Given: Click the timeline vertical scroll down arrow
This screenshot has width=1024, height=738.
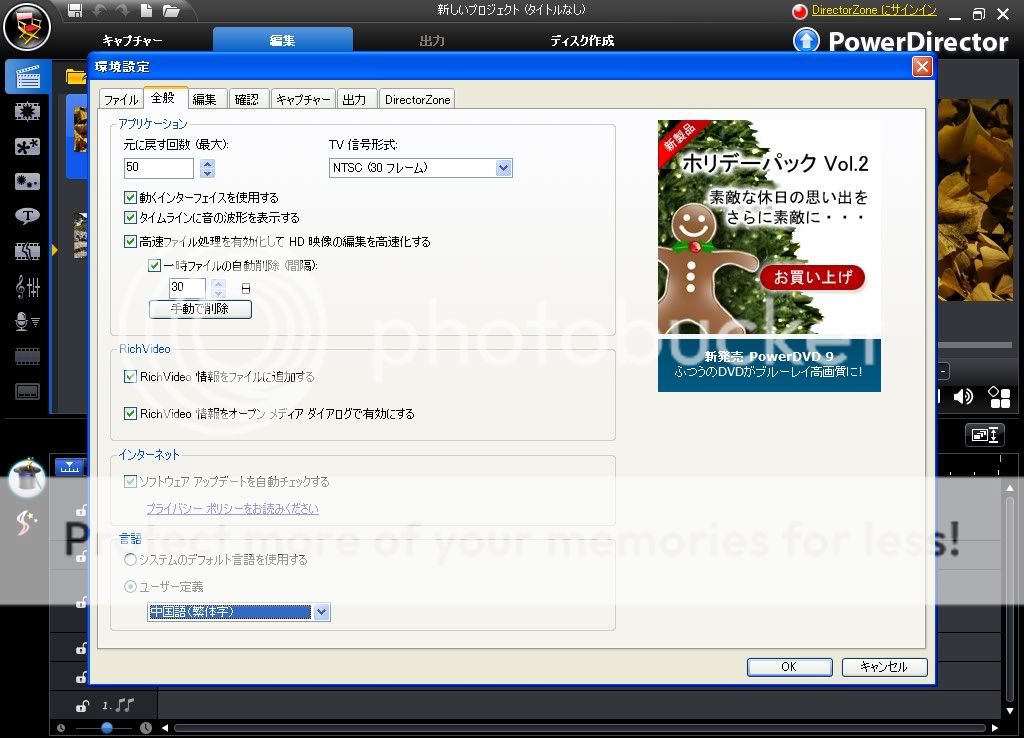Looking at the screenshot, I should click(1010, 711).
